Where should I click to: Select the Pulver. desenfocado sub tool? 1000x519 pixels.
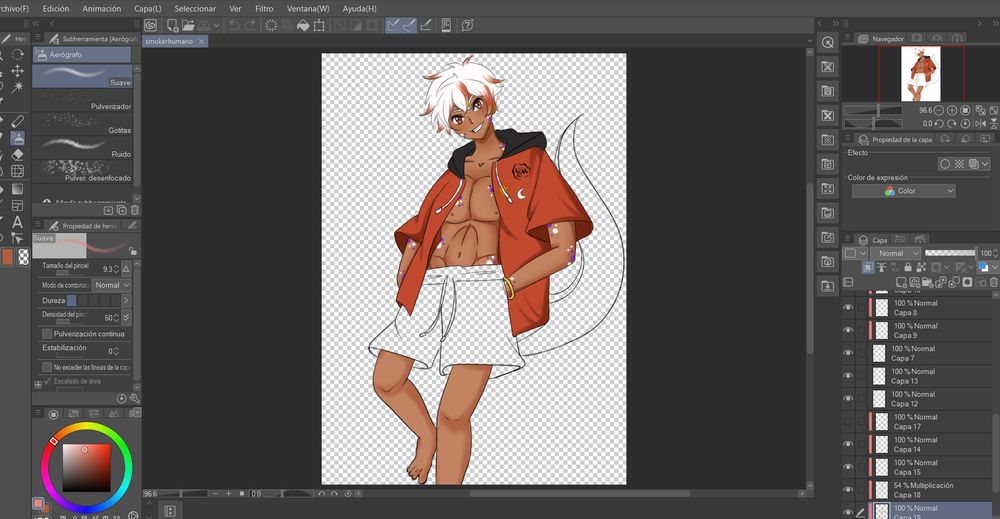(x=82, y=172)
